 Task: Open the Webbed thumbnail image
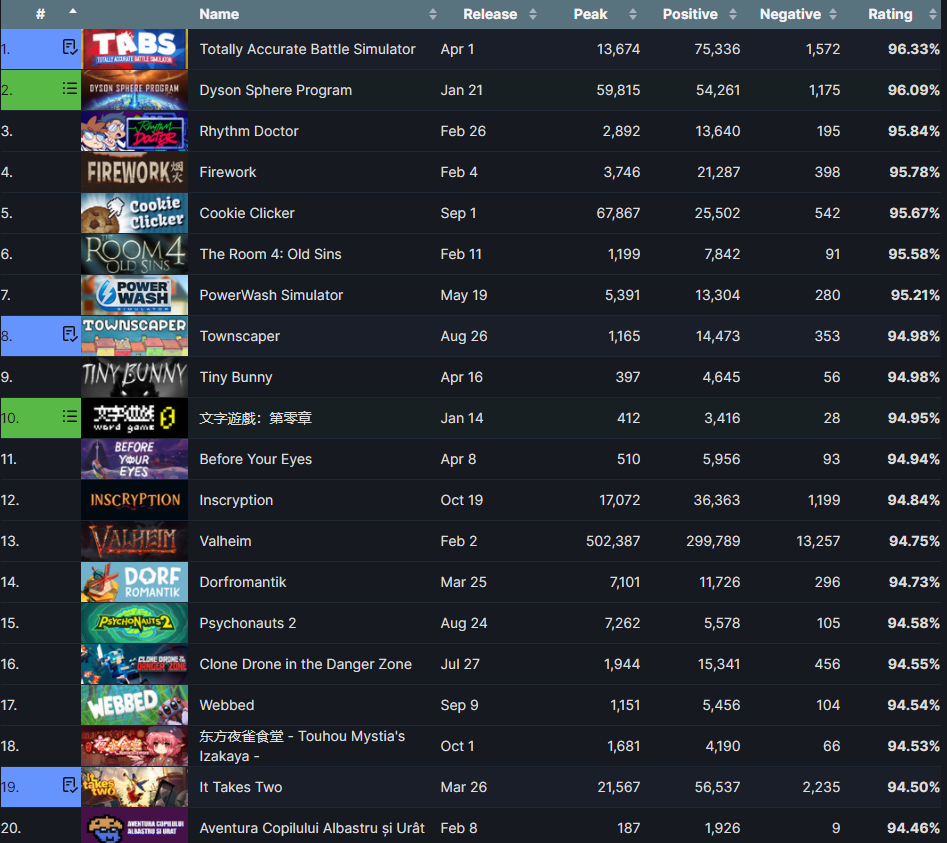[134, 705]
